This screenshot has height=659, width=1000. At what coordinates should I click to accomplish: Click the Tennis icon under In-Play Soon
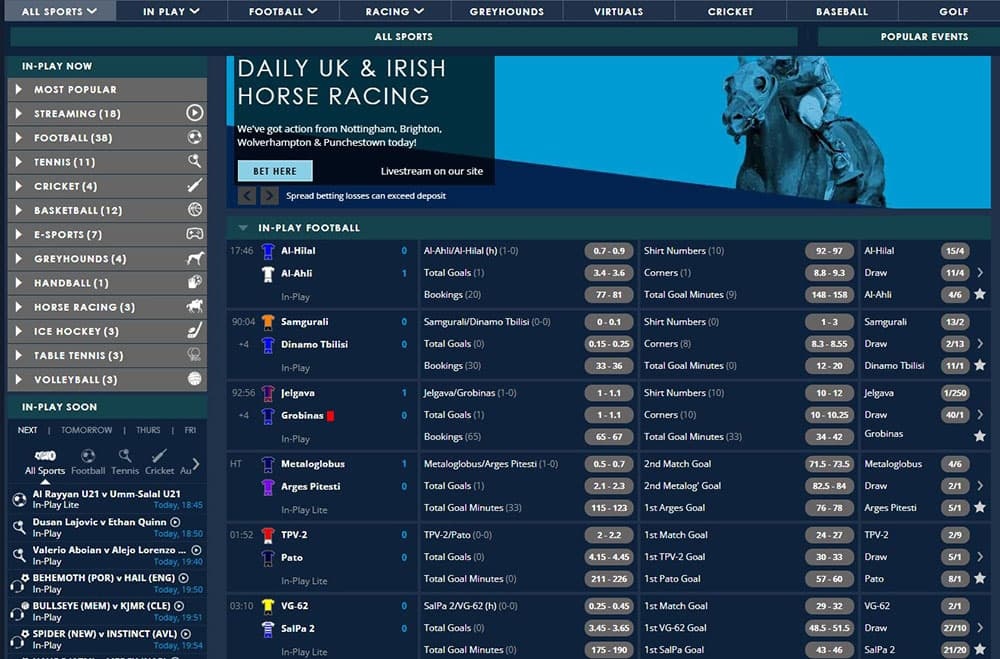click(125, 456)
